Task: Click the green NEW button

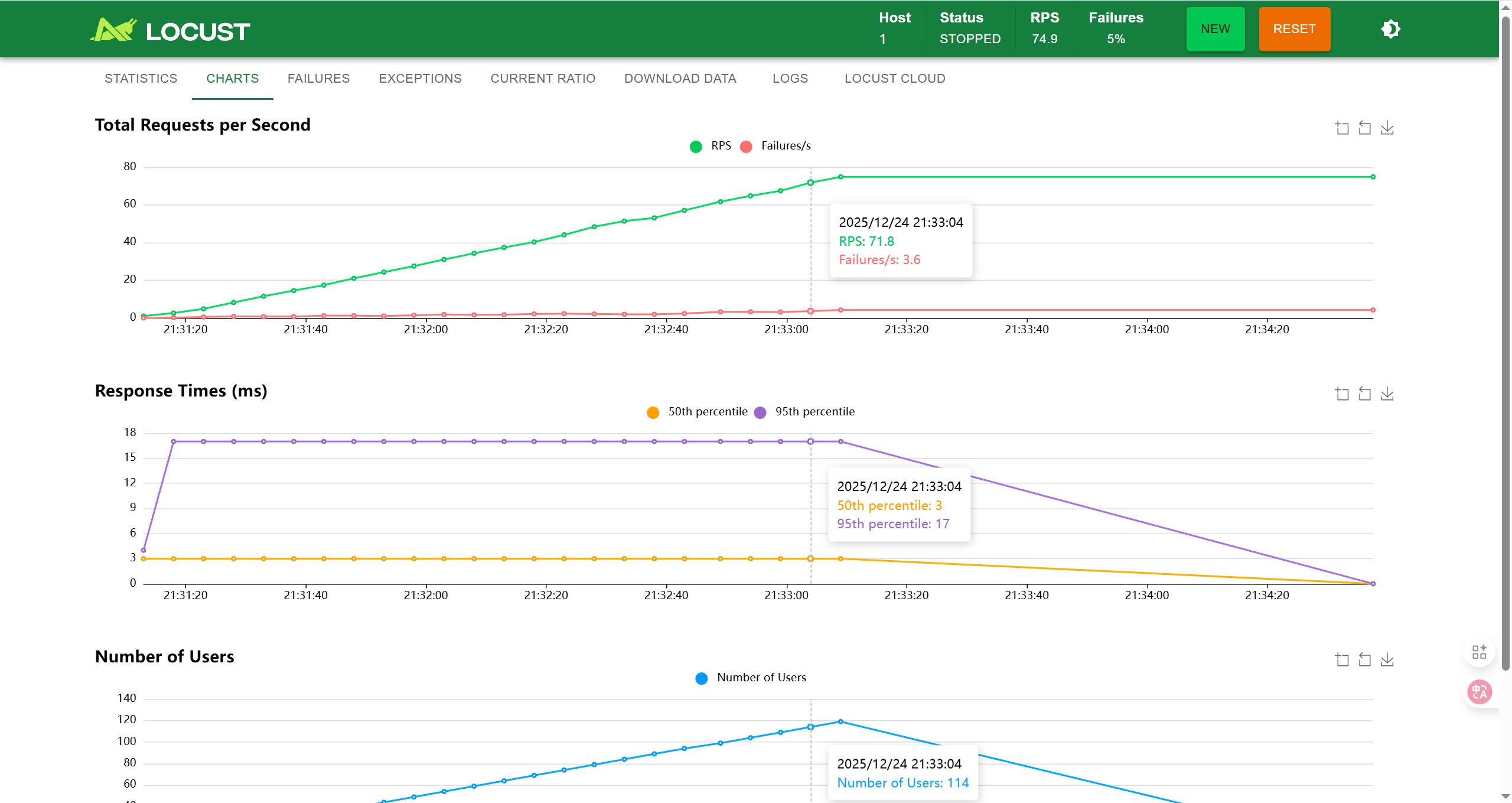Action: coord(1215,30)
